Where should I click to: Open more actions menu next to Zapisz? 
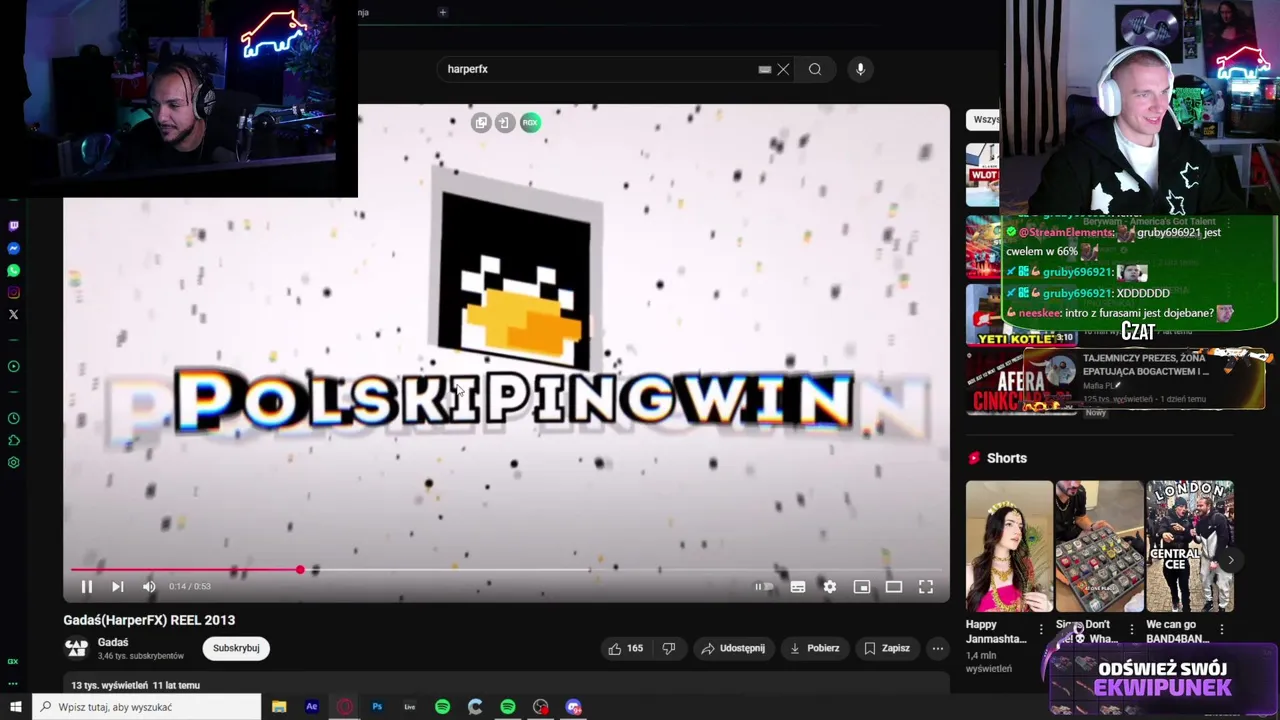pos(938,648)
